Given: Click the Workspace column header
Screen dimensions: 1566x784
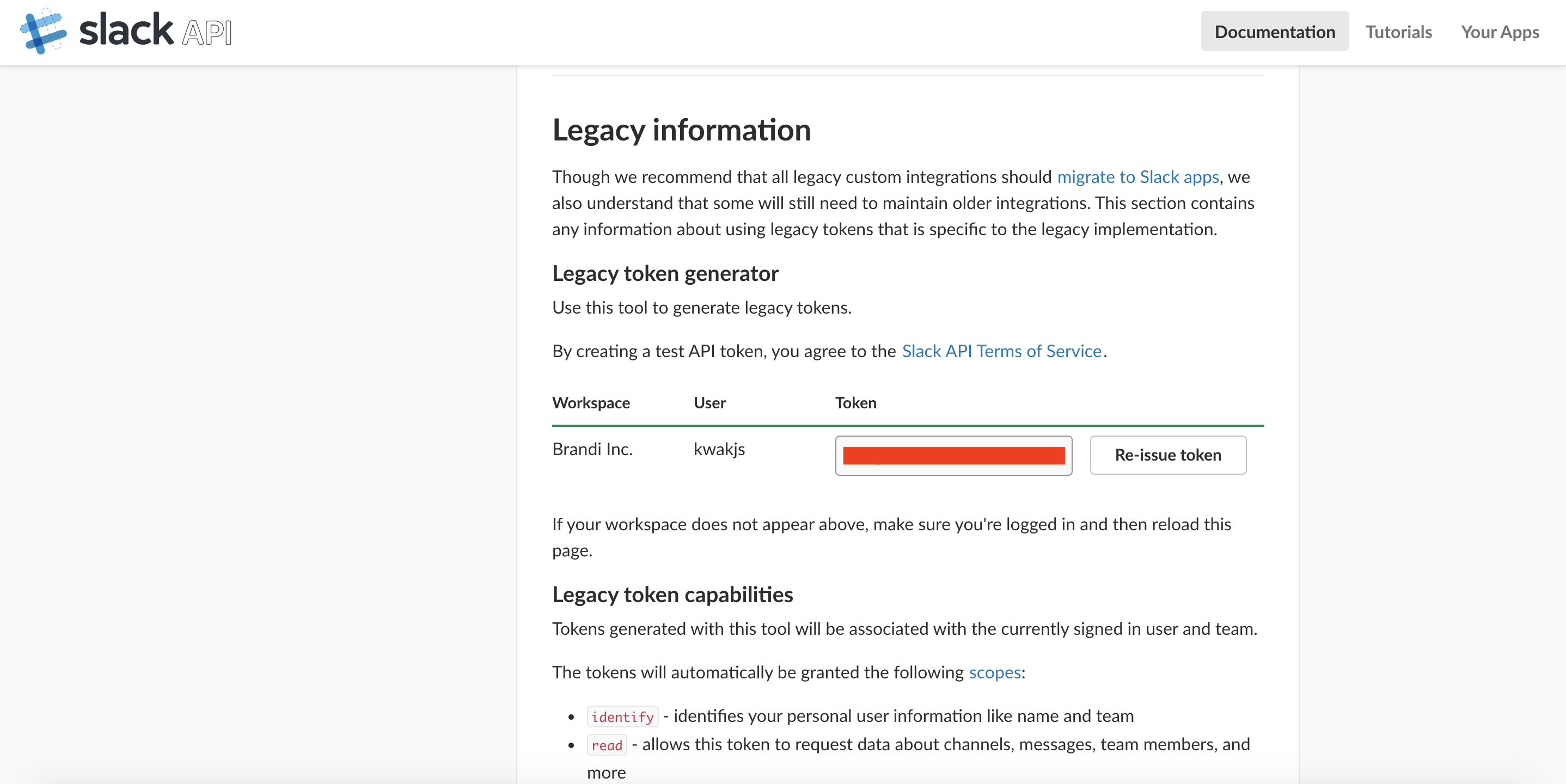Looking at the screenshot, I should pyautogui.click(x=591, y=403).
